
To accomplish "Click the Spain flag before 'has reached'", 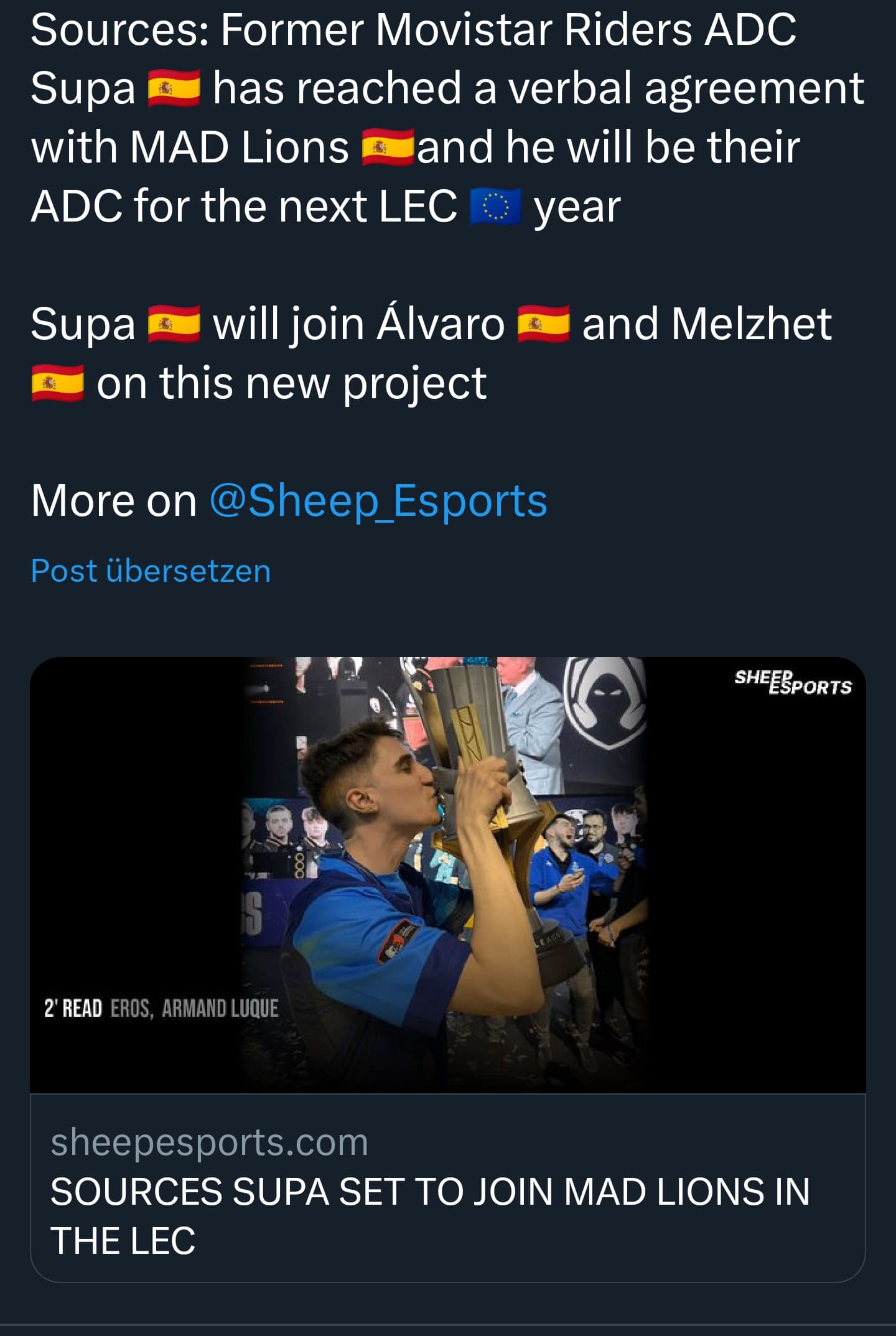I will coord(174,88).
